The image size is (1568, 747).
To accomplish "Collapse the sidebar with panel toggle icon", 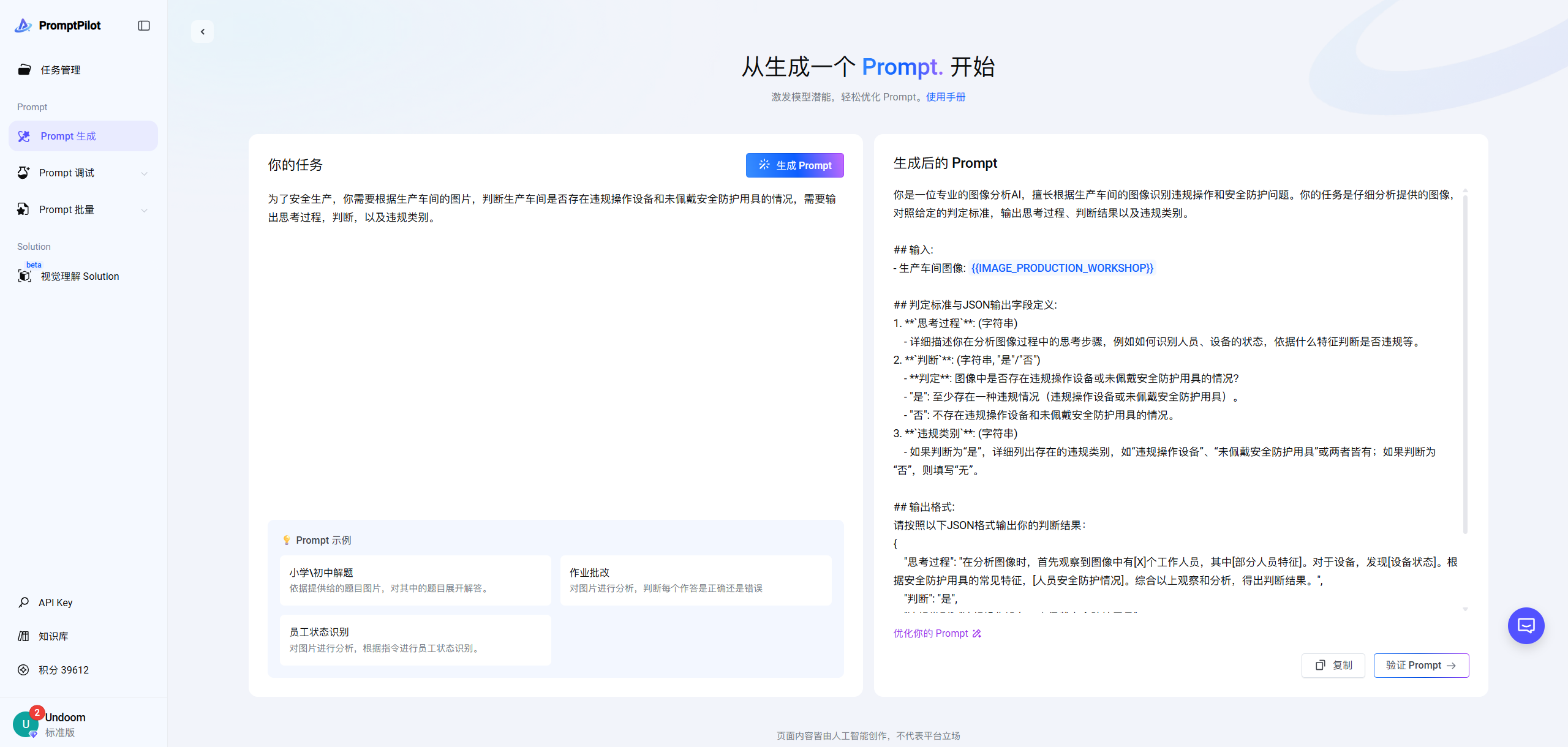I will pyautogui.click(x=144, y=26).
